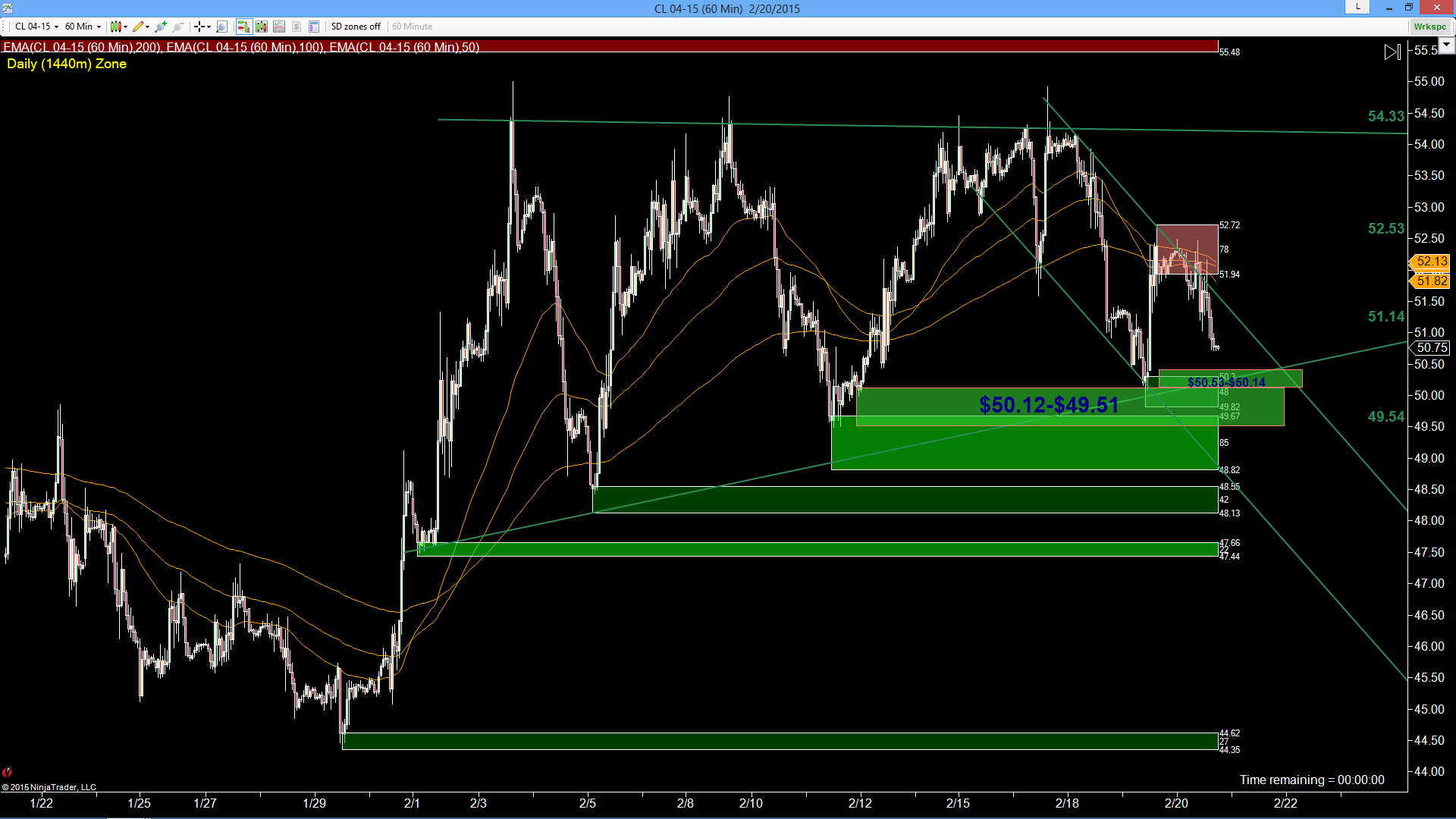This screenshot has height=819, width=1456.
Task: Select the Daily (1440m) Zone label
Action: tap(67, 64)
